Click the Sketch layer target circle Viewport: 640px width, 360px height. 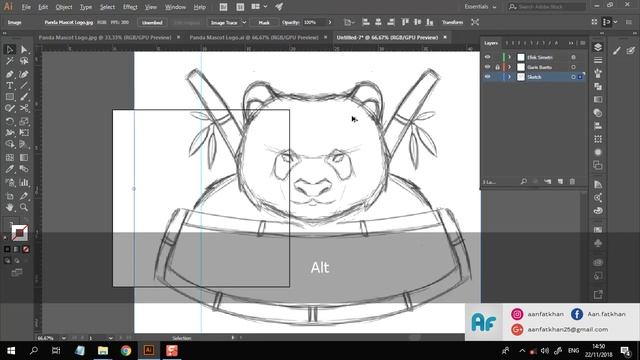point(573,77)
